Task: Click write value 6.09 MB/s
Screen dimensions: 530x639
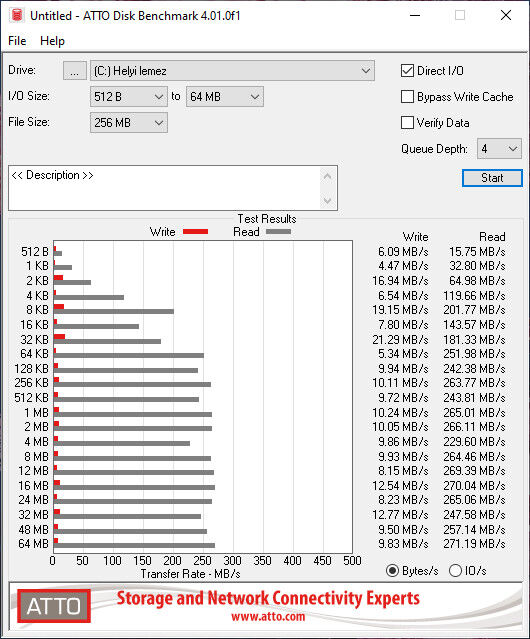Action: point(403,251)
